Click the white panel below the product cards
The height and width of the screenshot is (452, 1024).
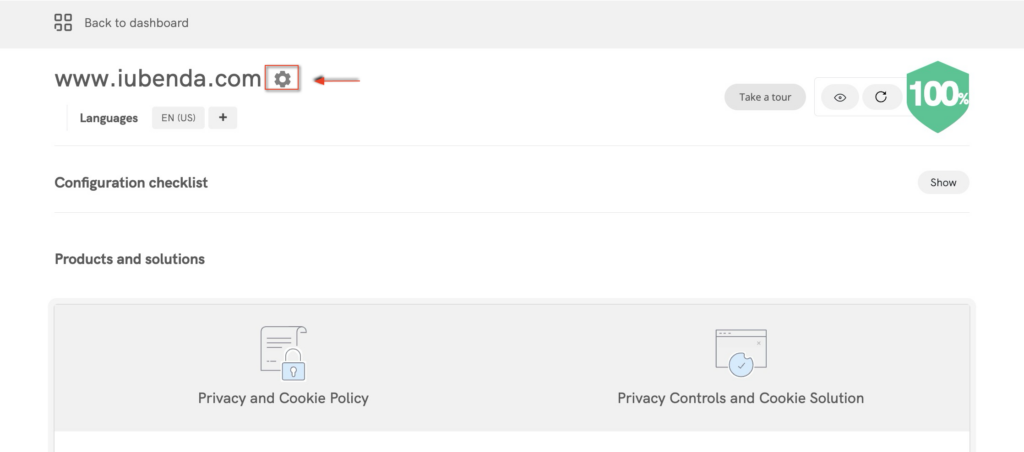(x=511, y=442)
